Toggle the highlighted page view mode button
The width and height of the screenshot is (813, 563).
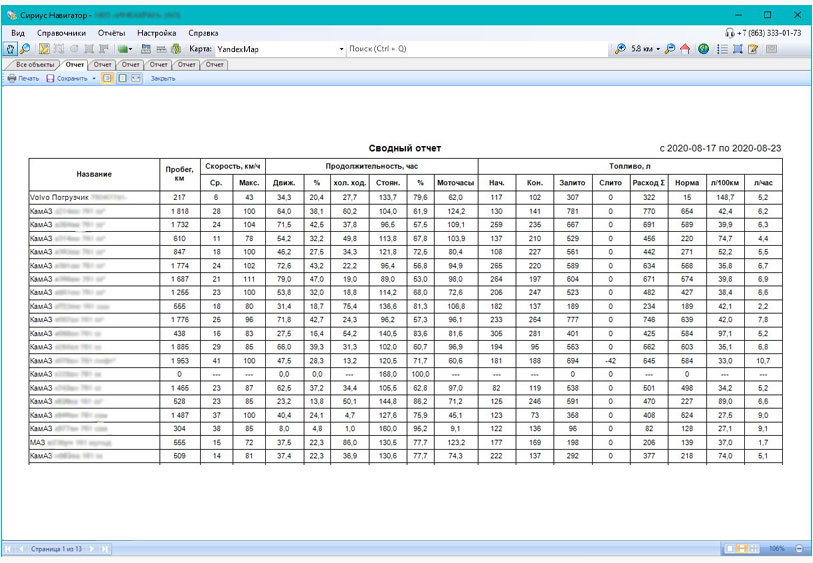[105, 77]
